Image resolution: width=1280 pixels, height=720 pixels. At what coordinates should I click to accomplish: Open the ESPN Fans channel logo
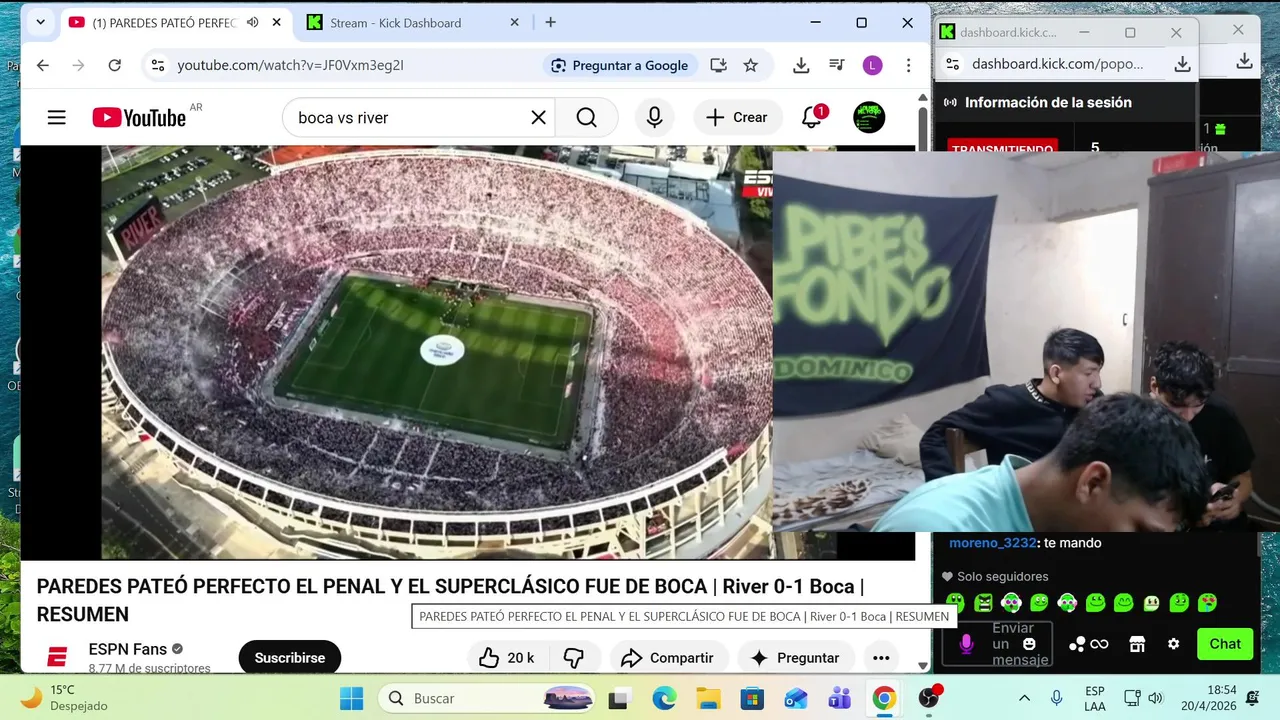point(57,657)
